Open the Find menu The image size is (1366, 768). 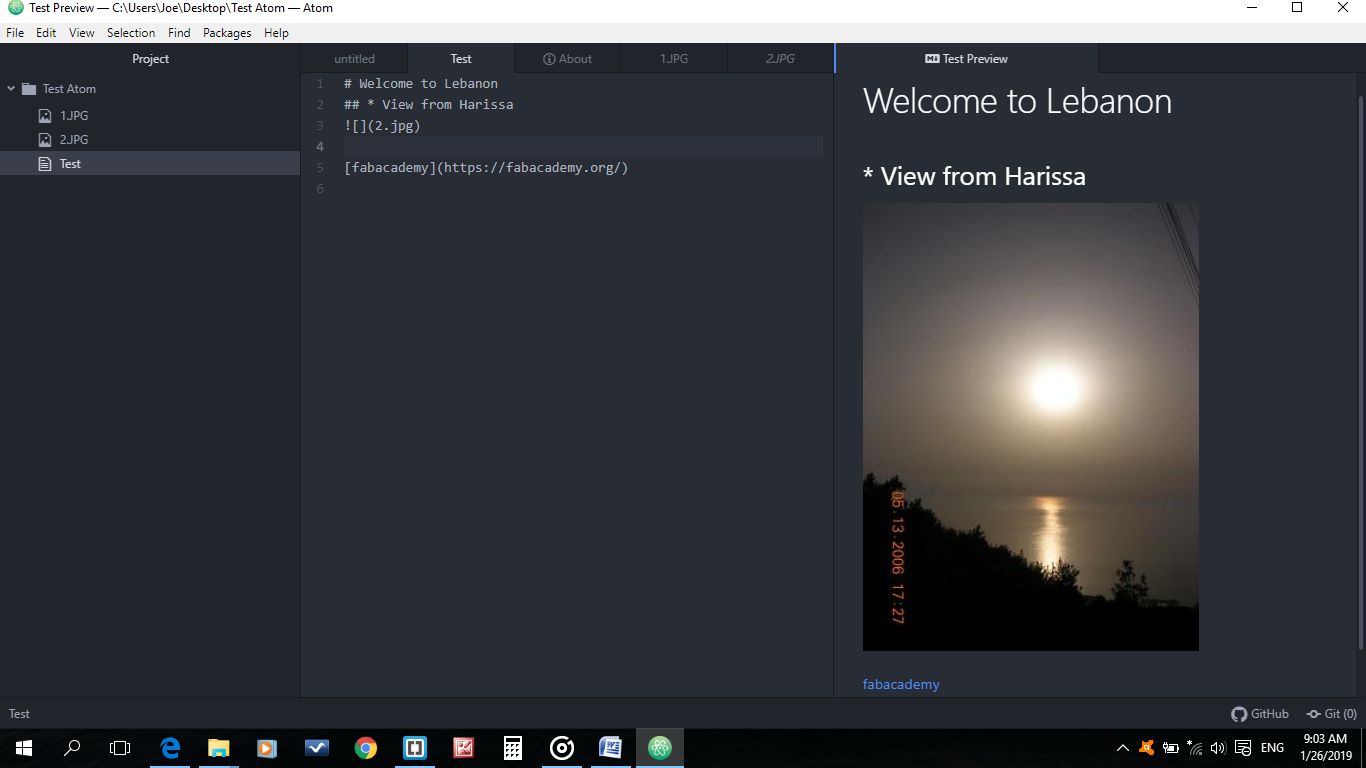pos(179,33)
